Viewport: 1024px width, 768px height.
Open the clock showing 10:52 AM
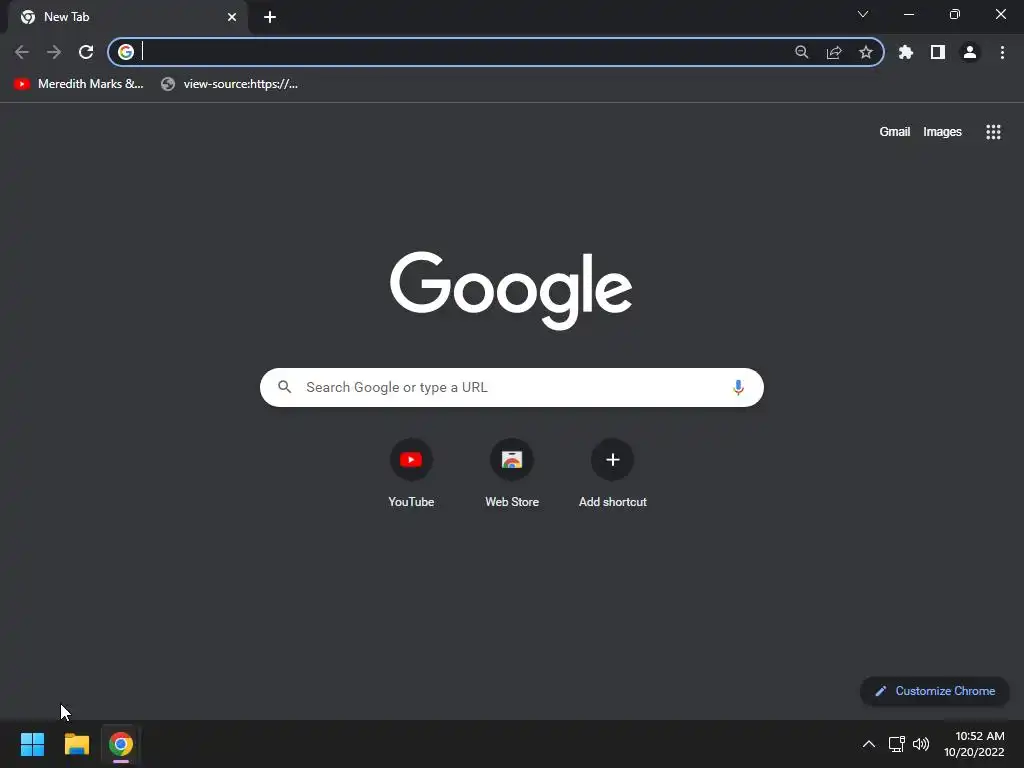coord(974,744)
